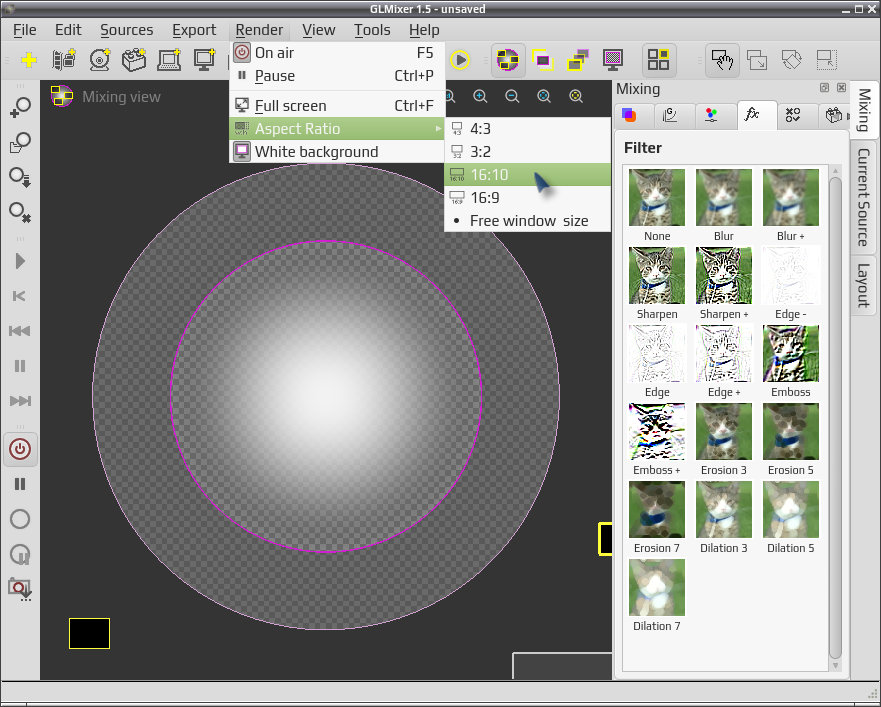
Task: Select Free window size option
Action: (527, 221)
